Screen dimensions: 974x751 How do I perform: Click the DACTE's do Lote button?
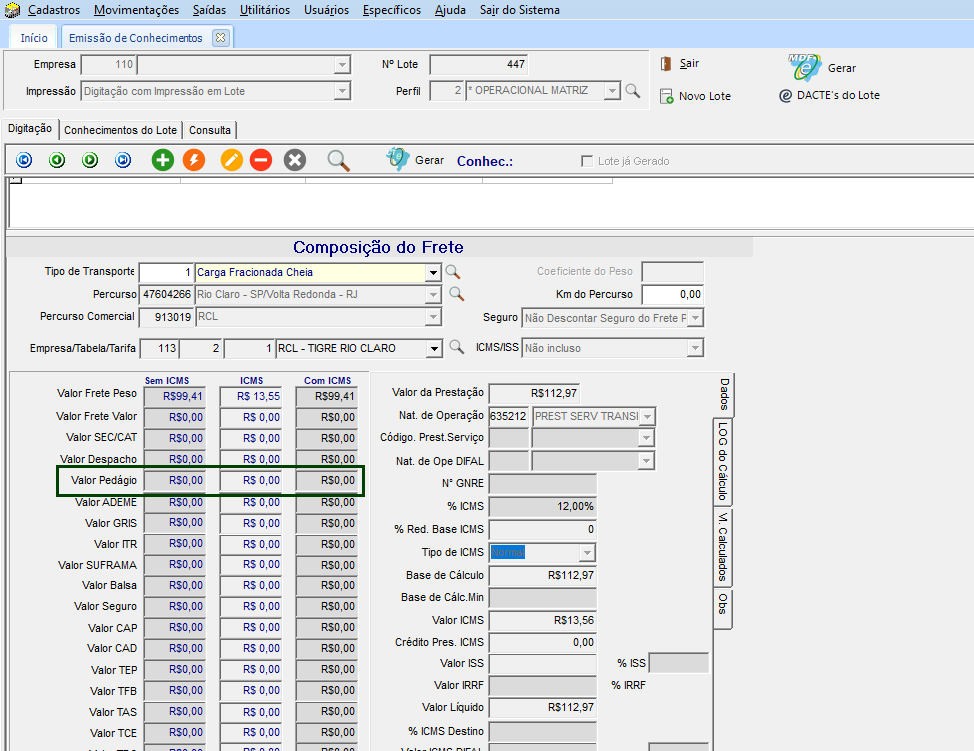coord(829,95)
